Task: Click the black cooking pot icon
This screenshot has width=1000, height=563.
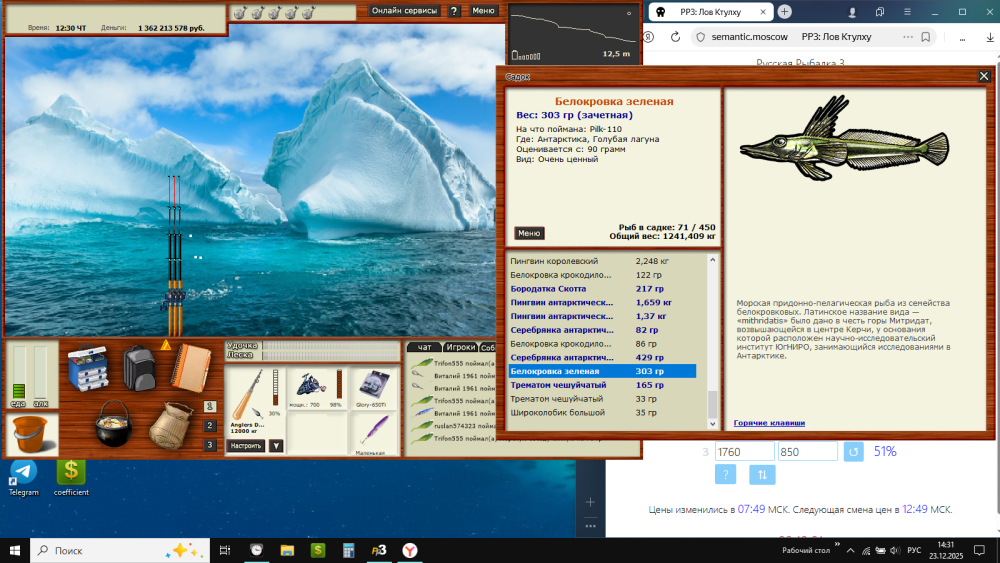Action: (x=114, y=423)
